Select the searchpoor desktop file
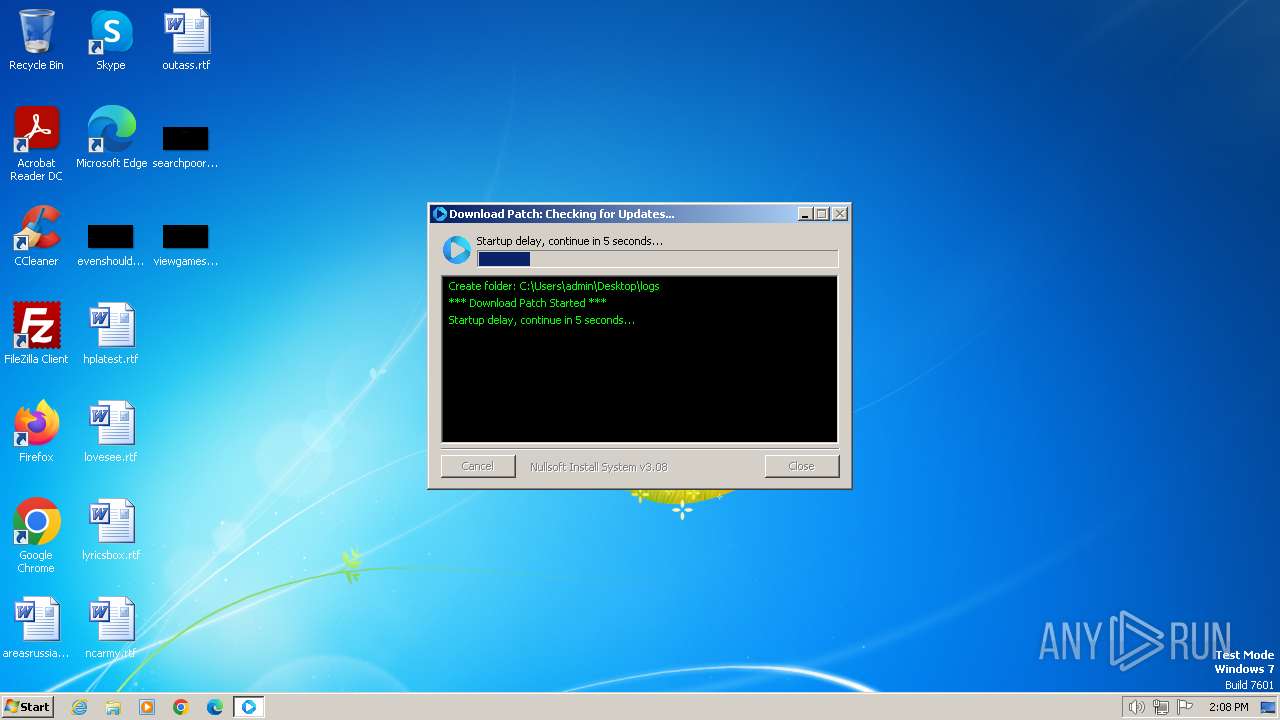The width and height of the screenshot is (1280, 720). coord(185,145)
